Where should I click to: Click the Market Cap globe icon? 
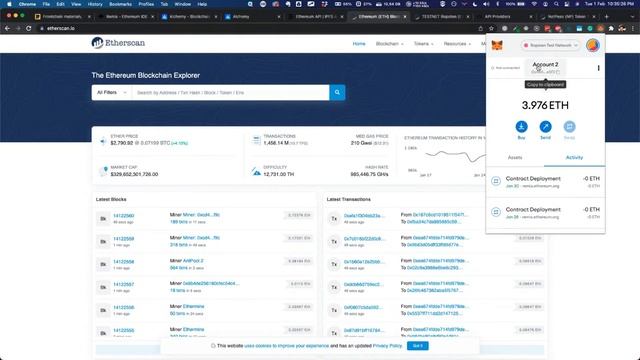(104, 171)
